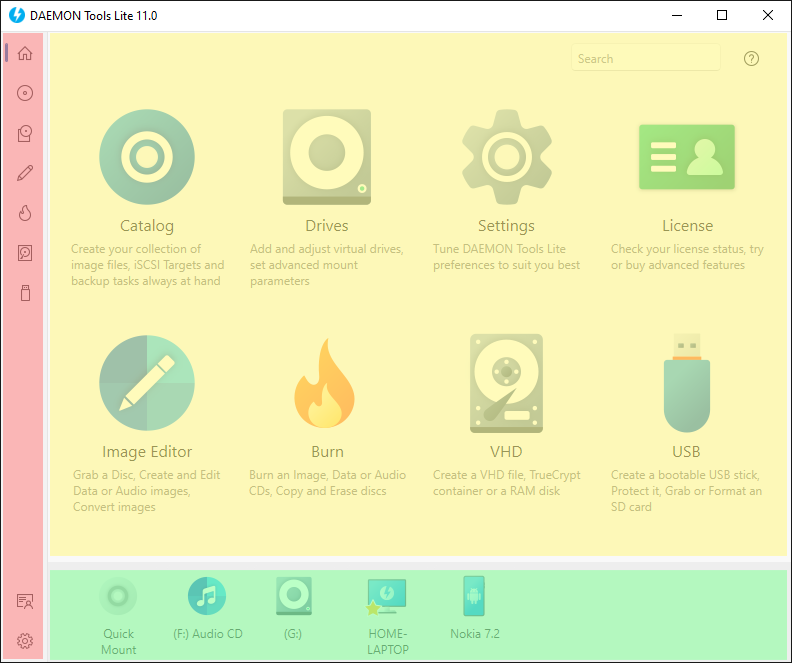
Task: Click the Settings heading label
Action: (x=506, y=226)
